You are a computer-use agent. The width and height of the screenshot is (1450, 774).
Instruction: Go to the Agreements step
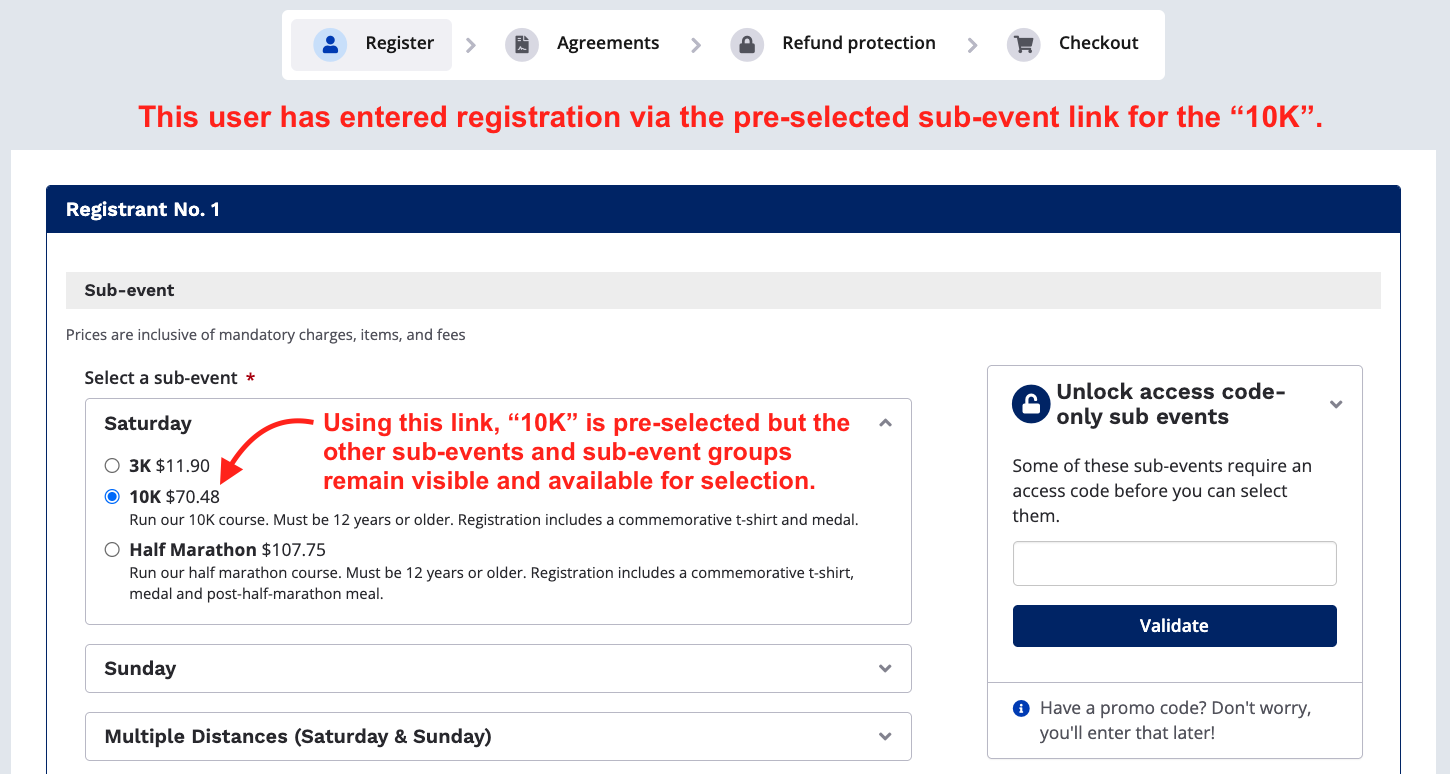coord(608,43)
